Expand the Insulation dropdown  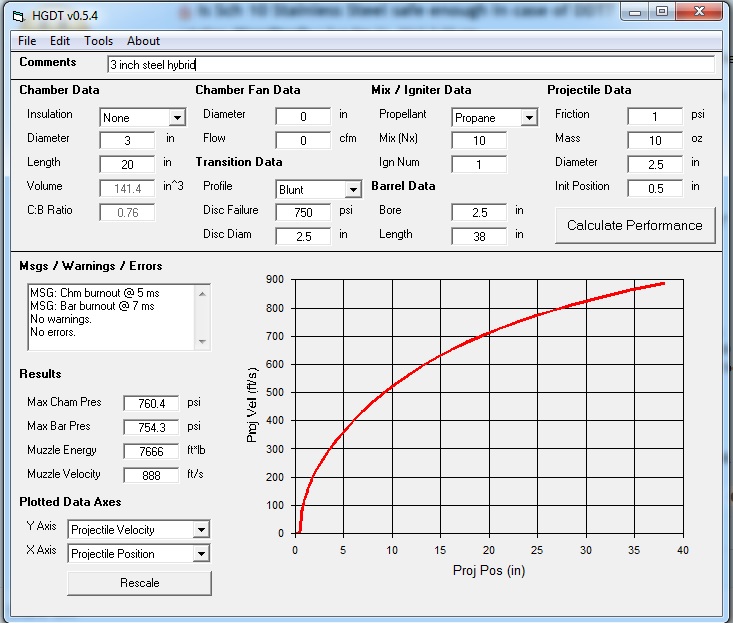[x=176, y=118]
